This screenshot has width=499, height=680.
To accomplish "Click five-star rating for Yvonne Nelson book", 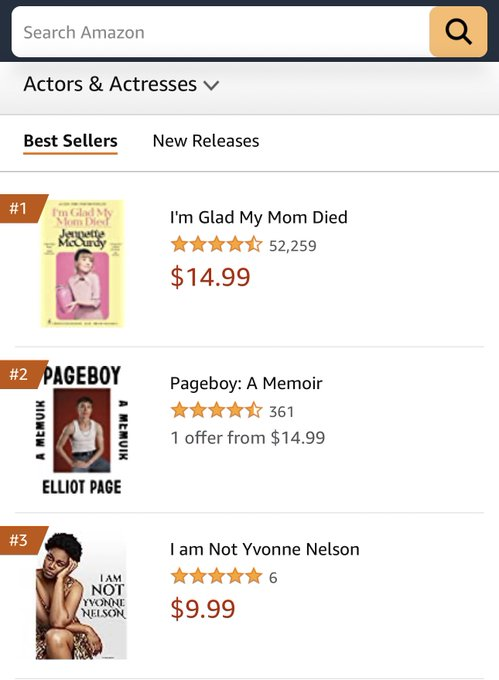I will (216, 577).
